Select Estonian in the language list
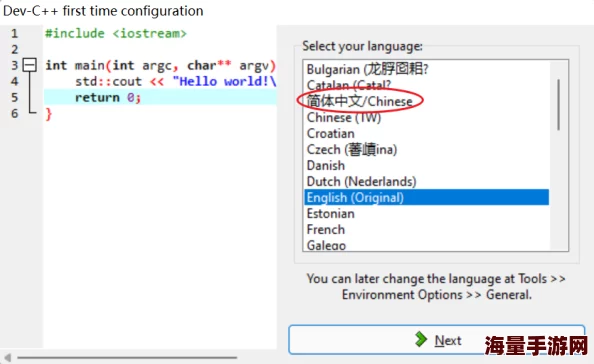Image resolution: width=594 pixels, height=364 pixels. pos(427,214)
